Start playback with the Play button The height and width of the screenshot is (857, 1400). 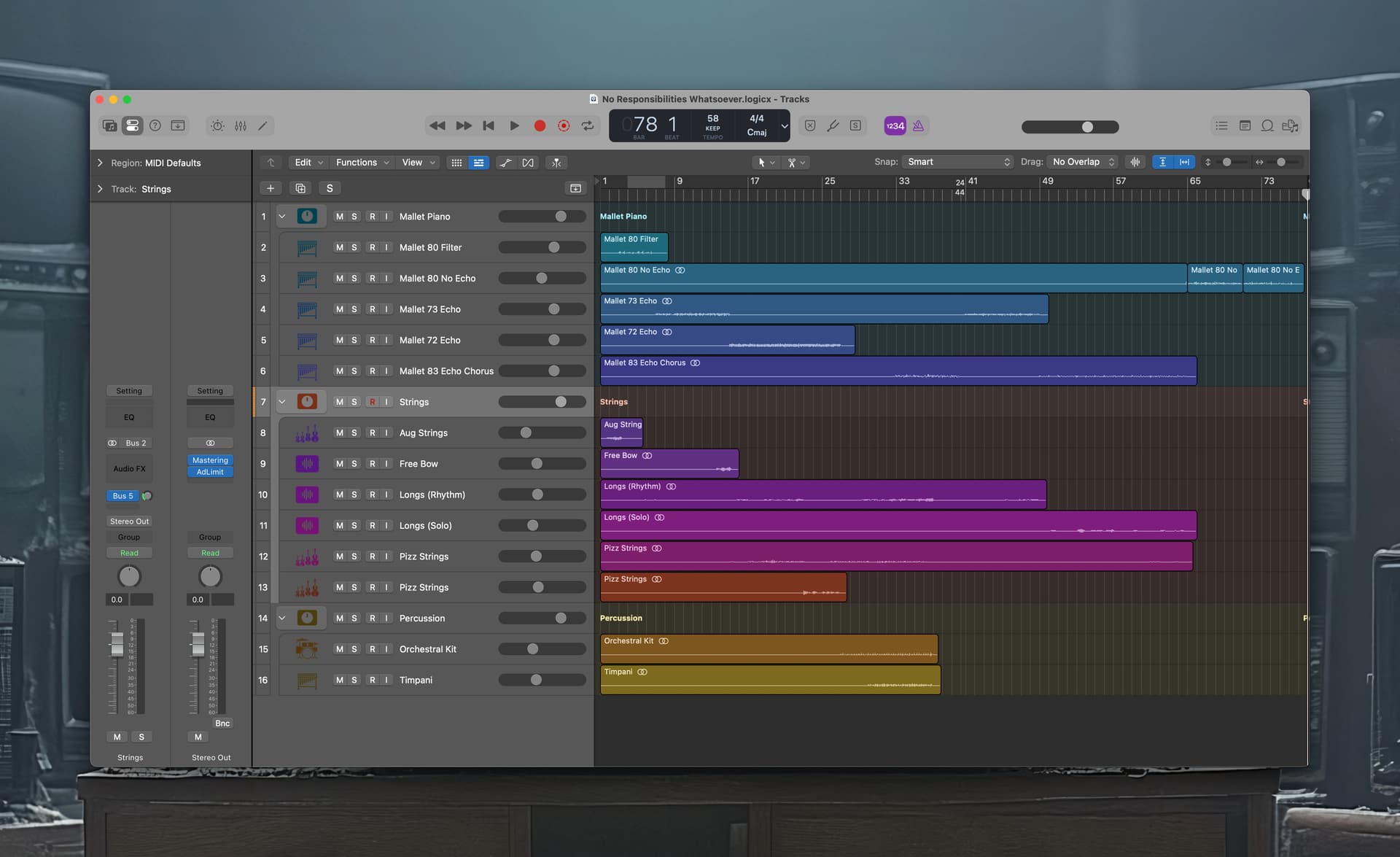[514, 126]
